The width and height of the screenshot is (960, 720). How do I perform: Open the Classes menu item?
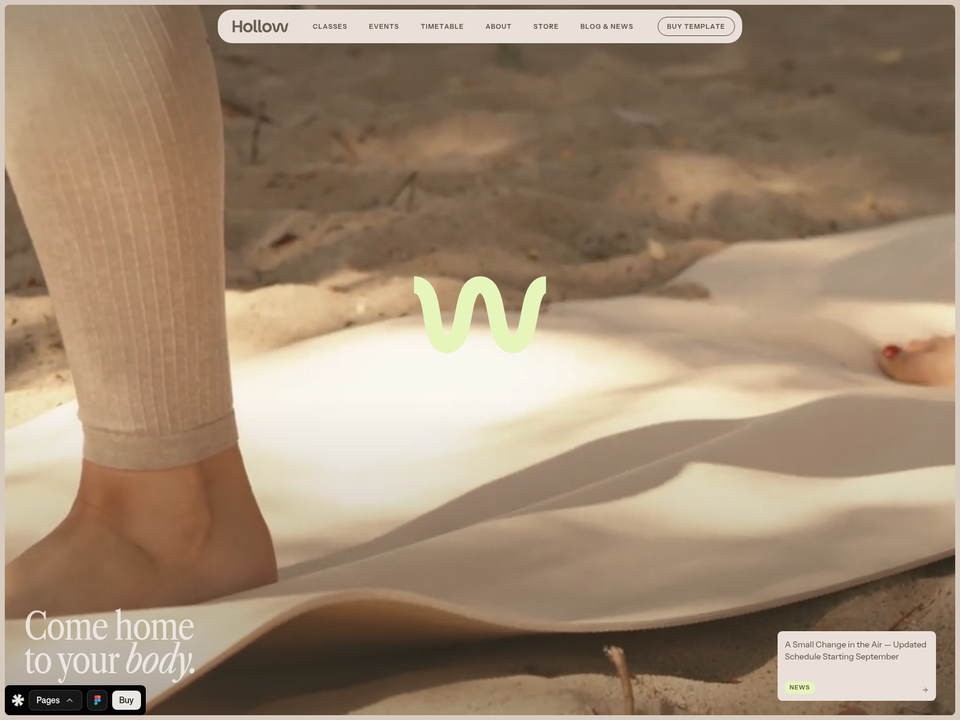coord(329,26)
